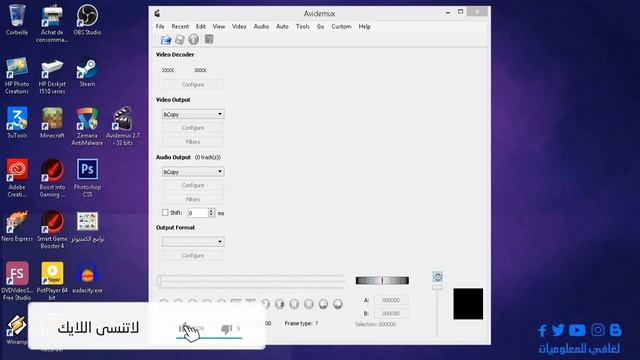Expand the Video Output codec dropdown
640x360 pixels.
pos(193,114)
